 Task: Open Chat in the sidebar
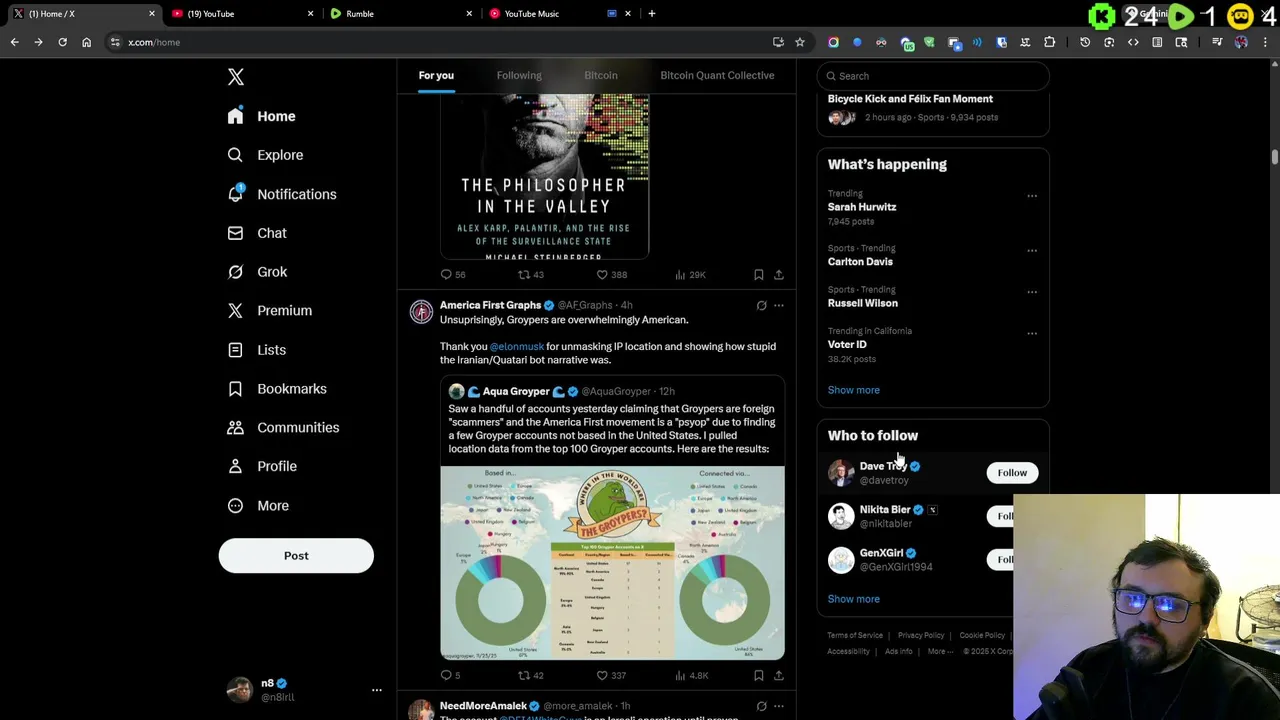tap(257, 233)
